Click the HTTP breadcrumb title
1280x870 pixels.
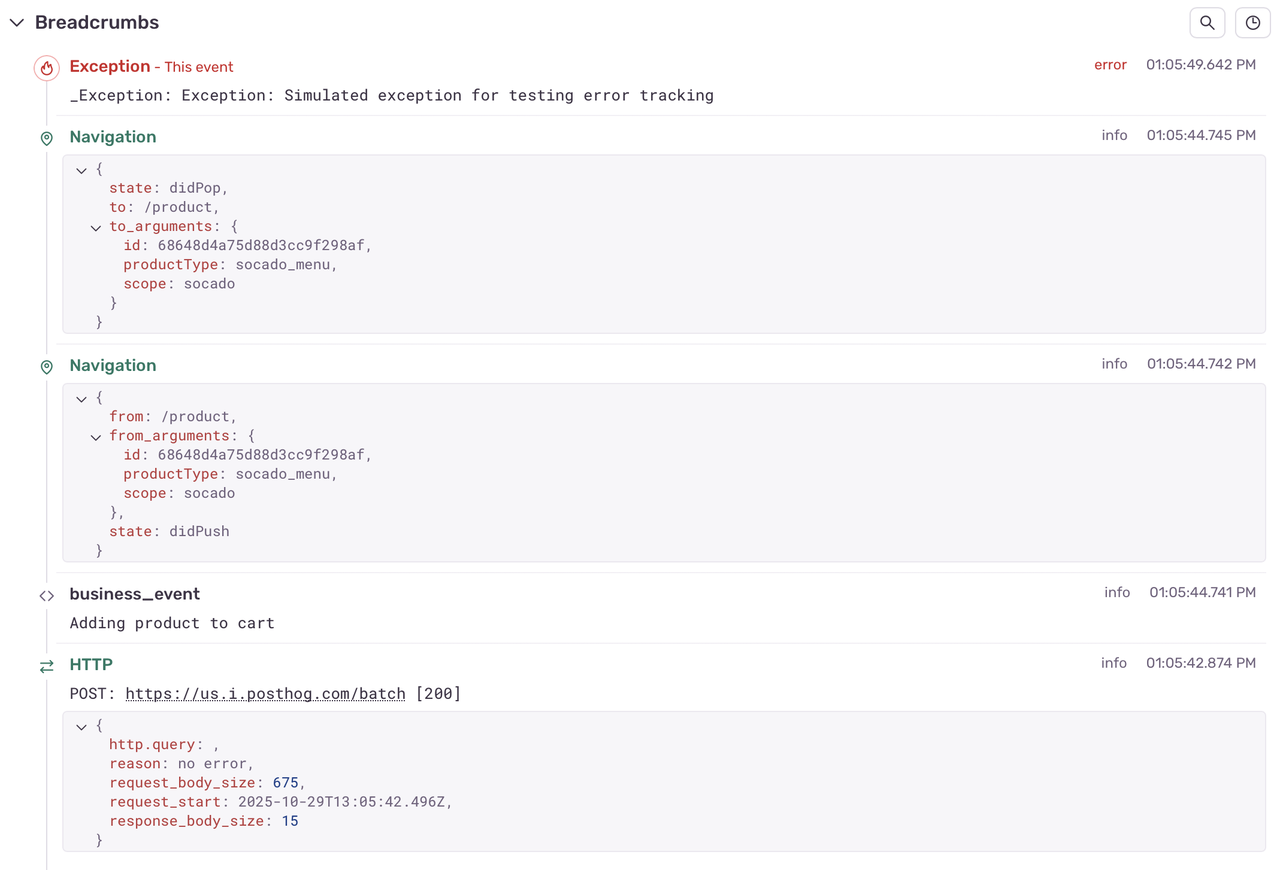pyautogui.click(x=90, y=664)
